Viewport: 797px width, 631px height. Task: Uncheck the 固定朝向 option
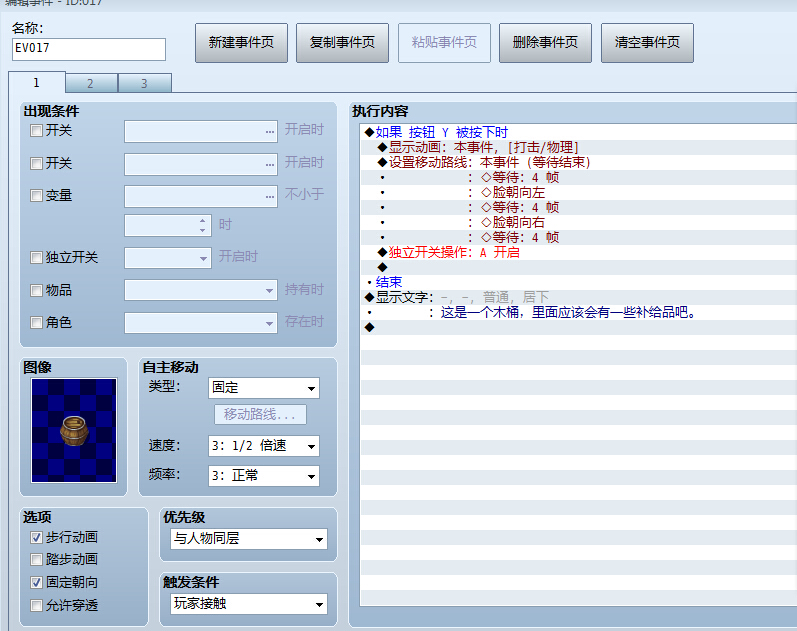pyautogui.click(x=37, y=582)
